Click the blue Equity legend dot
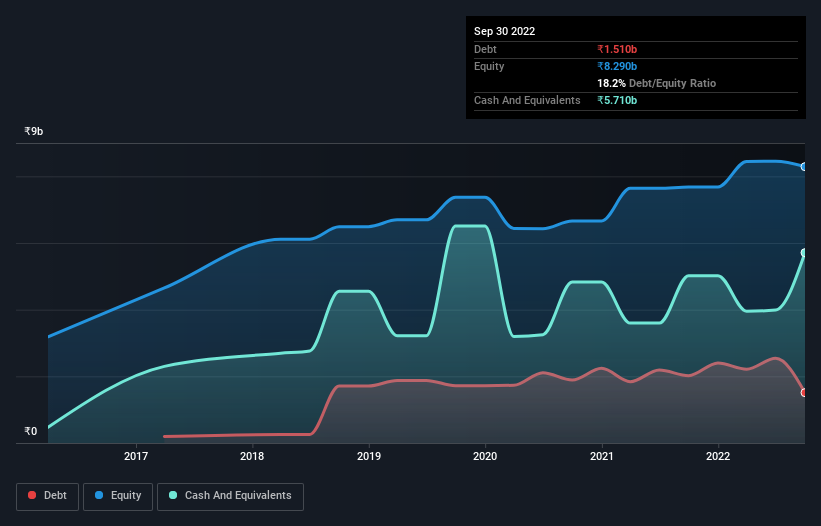821x526 pixels. [x=99, y=495]
